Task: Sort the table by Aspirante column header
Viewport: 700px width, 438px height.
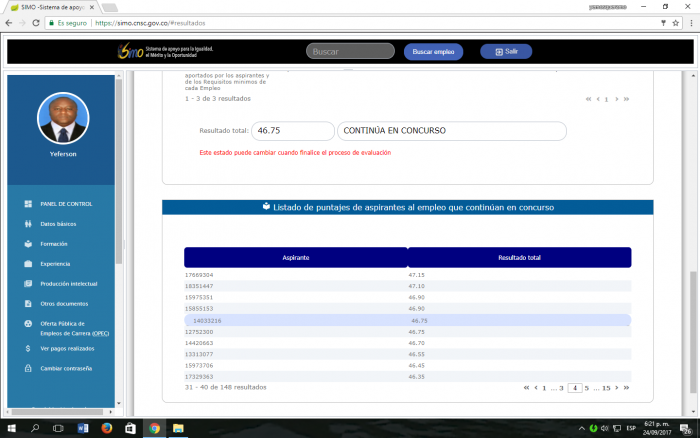Action: point(296,258)
